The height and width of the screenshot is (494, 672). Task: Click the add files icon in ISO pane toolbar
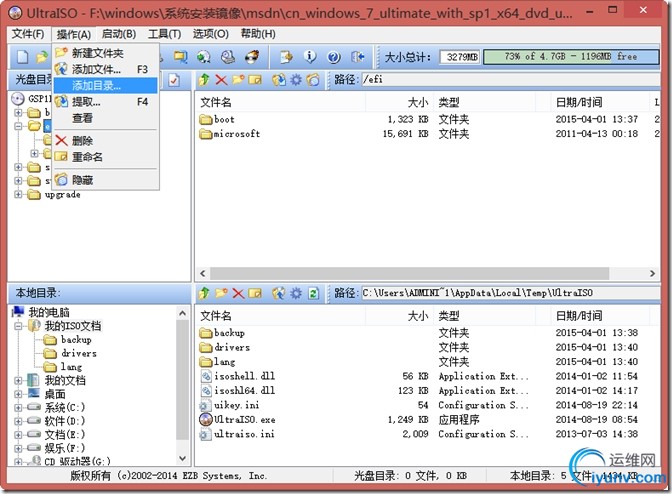click(279, 79)
